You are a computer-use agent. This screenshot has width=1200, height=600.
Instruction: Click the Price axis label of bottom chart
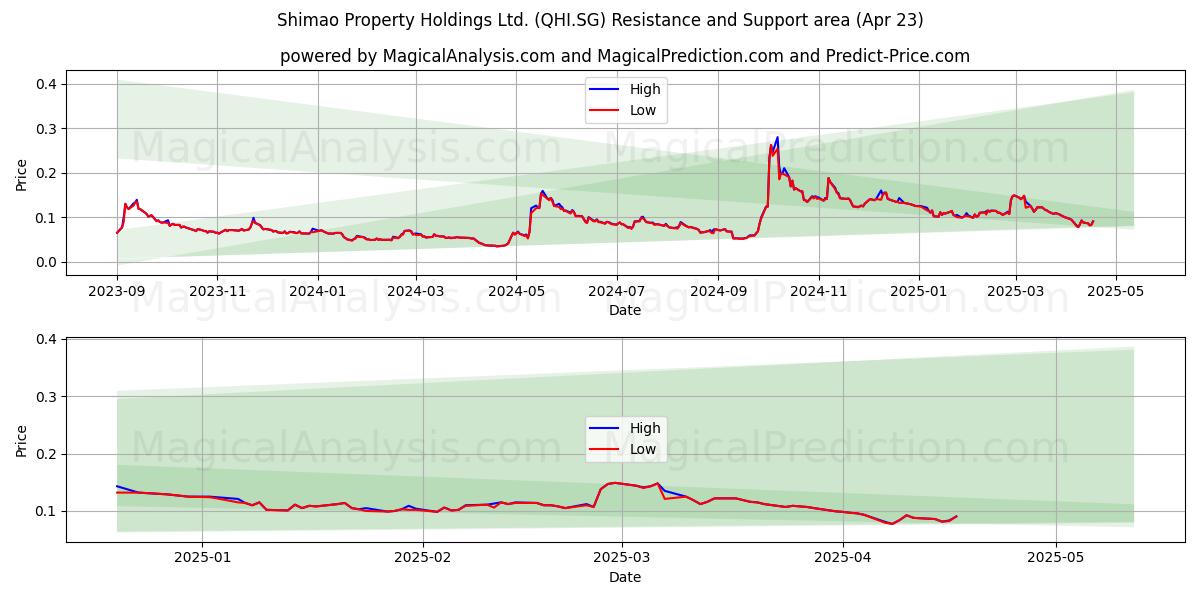(x=22, y=440)
